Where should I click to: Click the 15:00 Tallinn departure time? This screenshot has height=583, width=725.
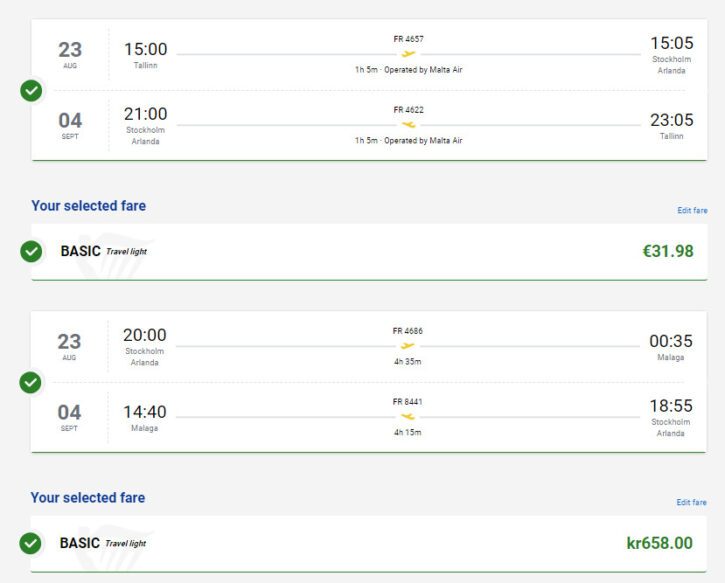(x=146, y=49)
